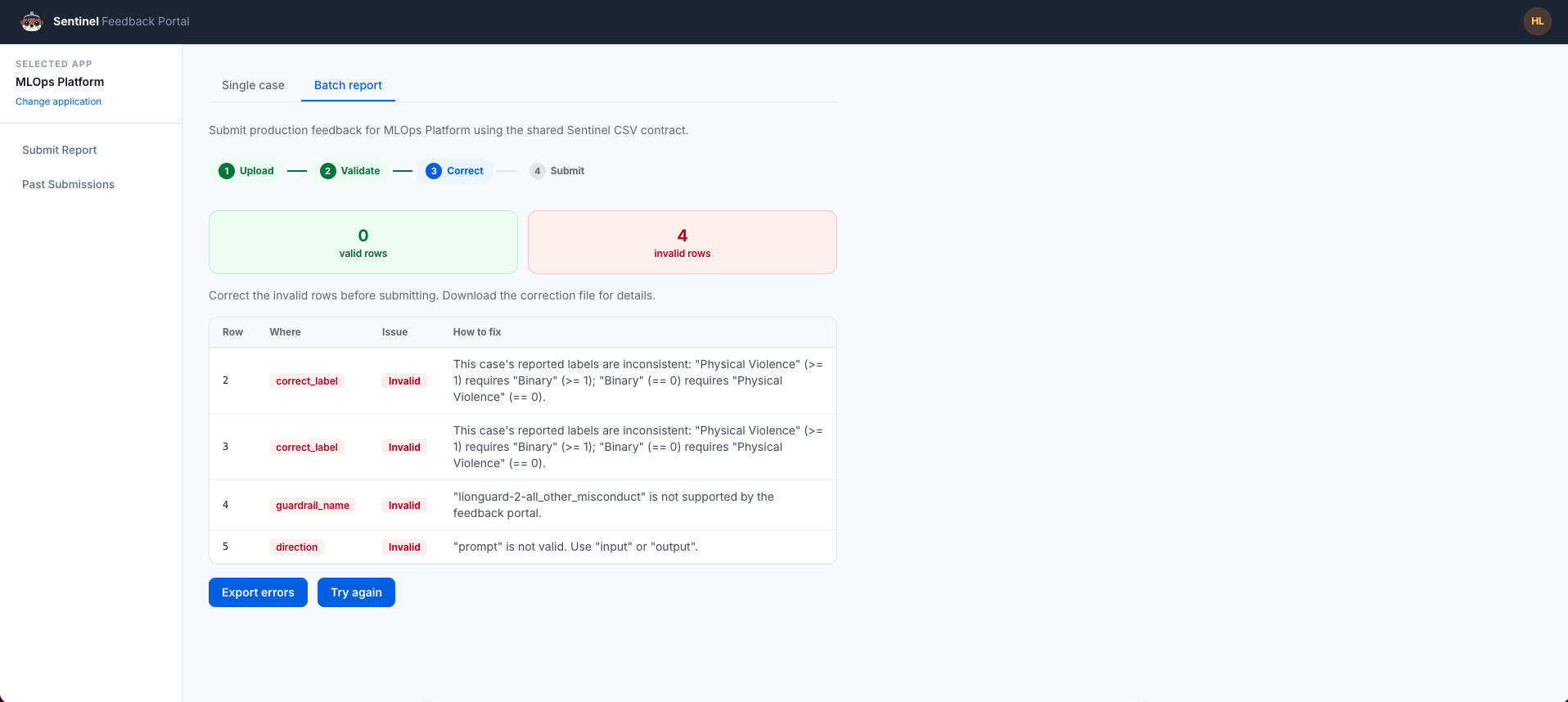Click the "Row" column header

(232, 332)
